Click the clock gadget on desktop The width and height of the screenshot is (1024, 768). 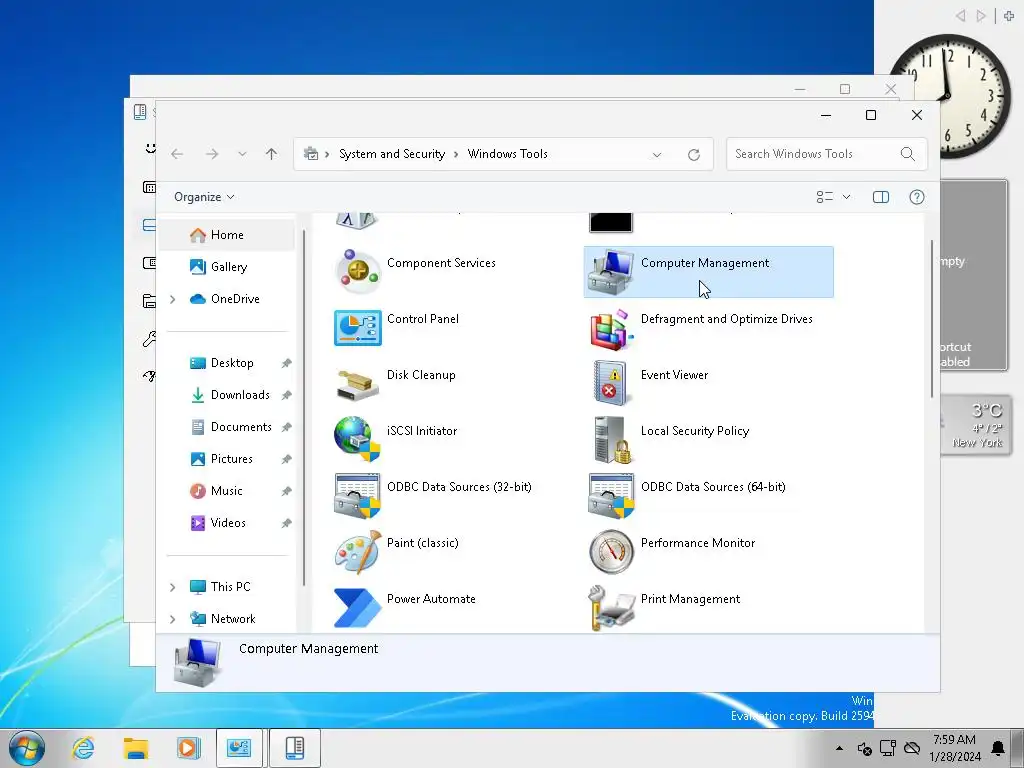(950, 96)
